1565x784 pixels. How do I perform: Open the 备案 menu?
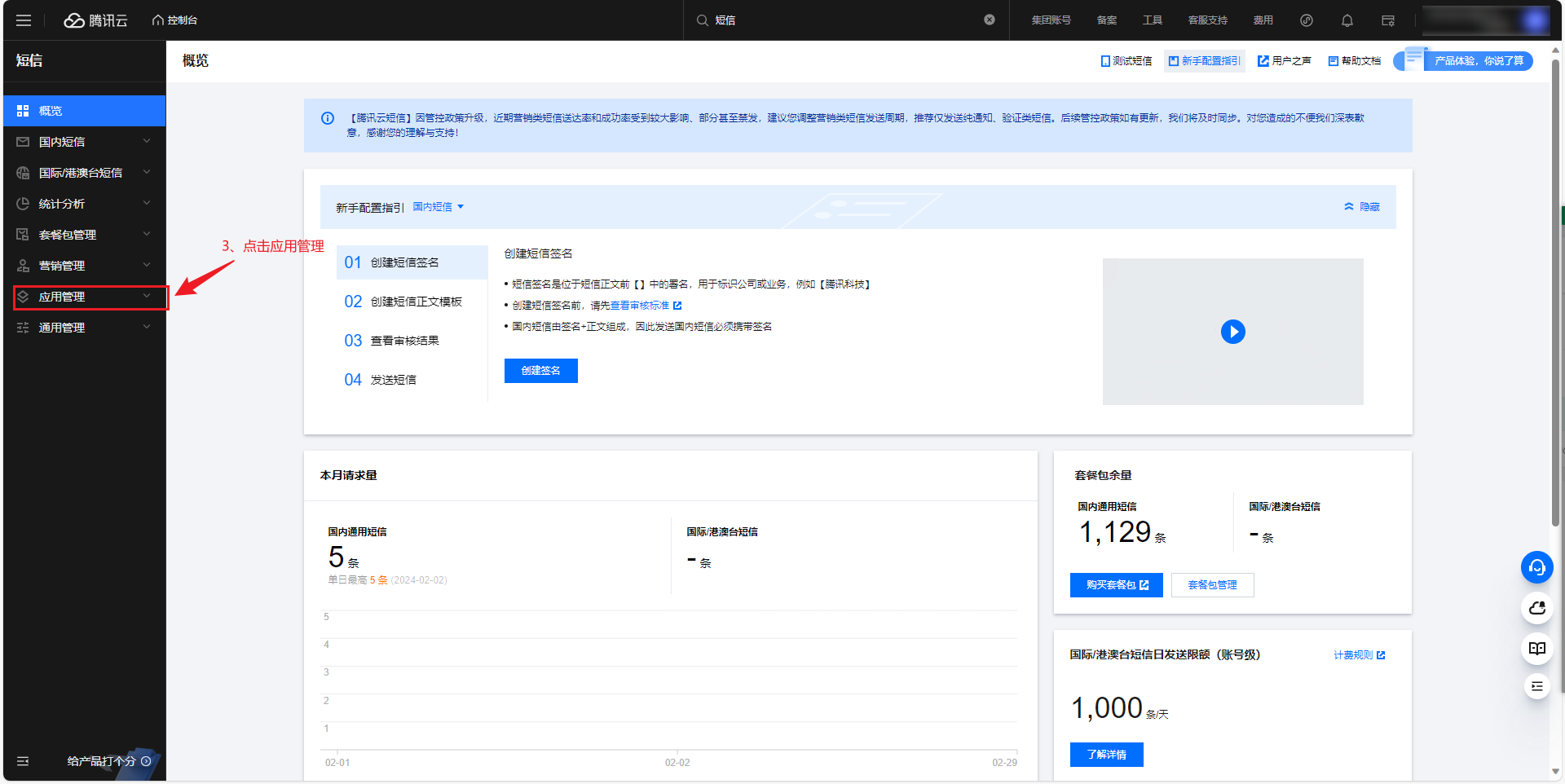pyautogui.click(x=1107, y=20)
